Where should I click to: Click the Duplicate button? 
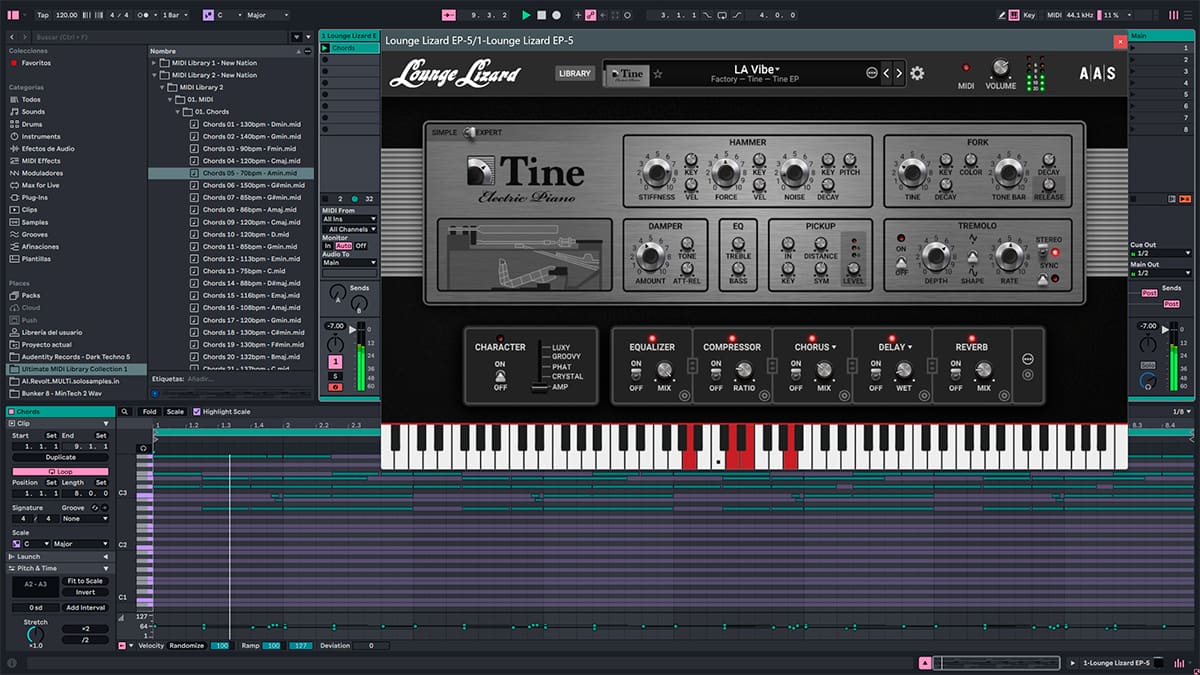point(60,457)
